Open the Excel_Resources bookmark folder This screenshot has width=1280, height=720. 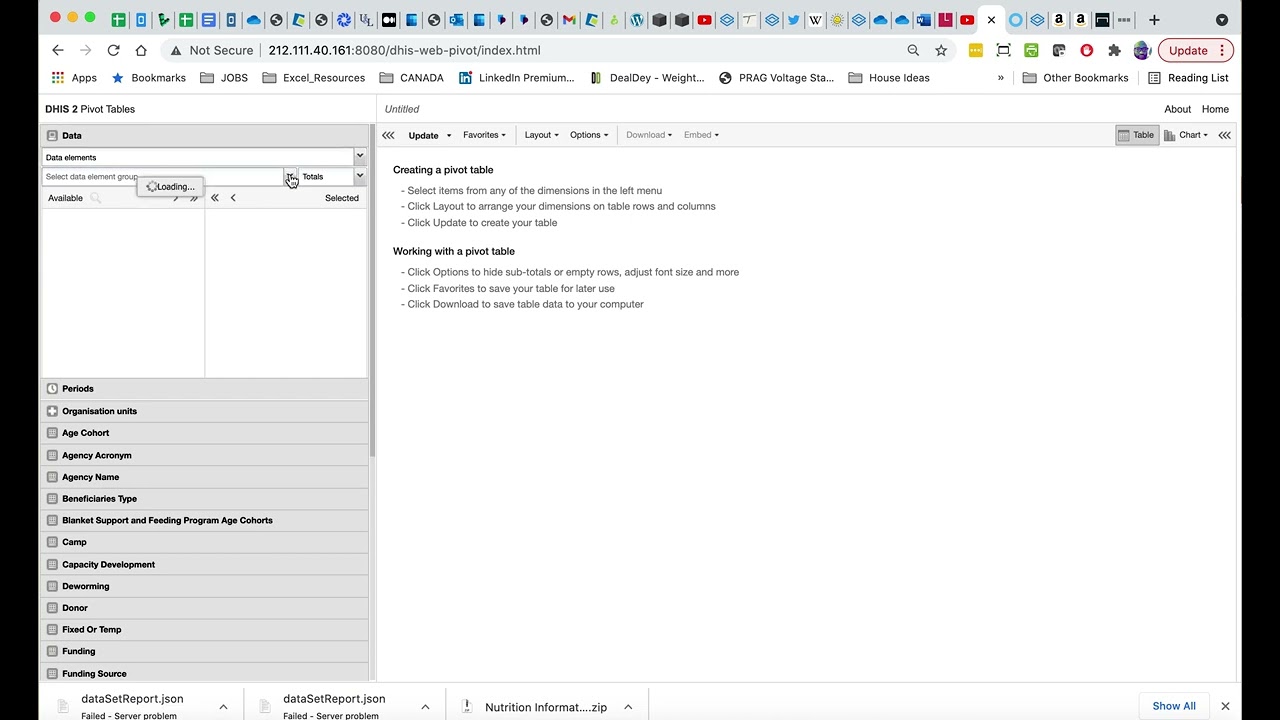point(313,78)
